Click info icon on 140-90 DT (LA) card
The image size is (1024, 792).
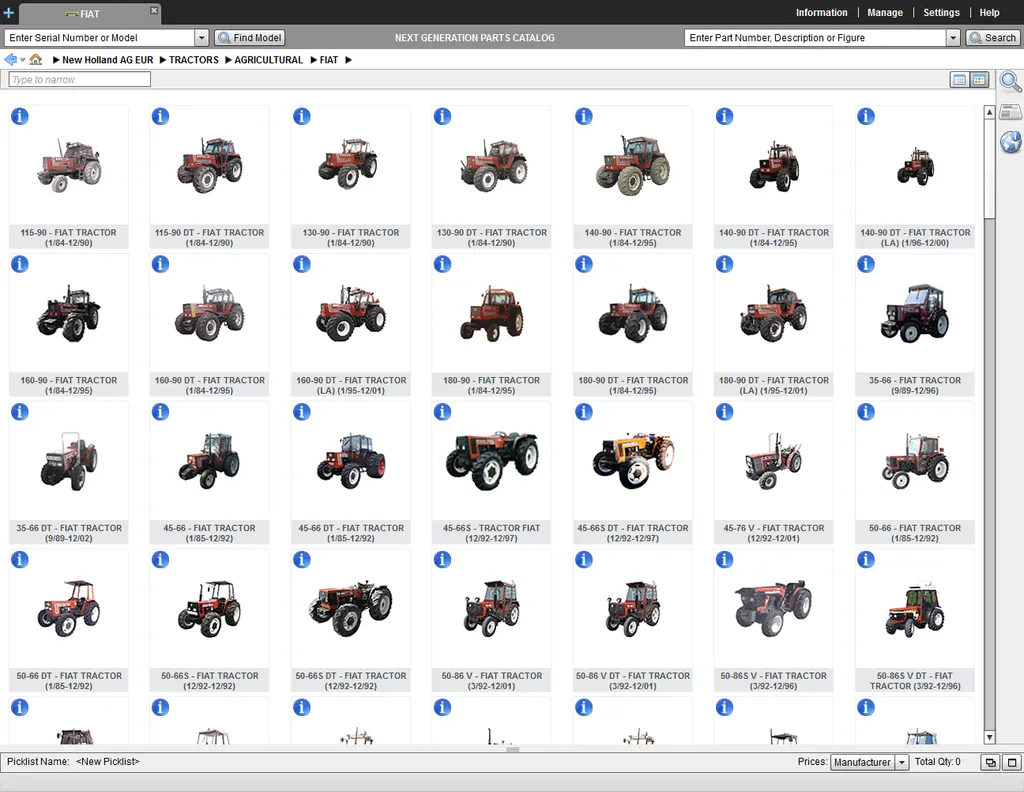(865, 116)
